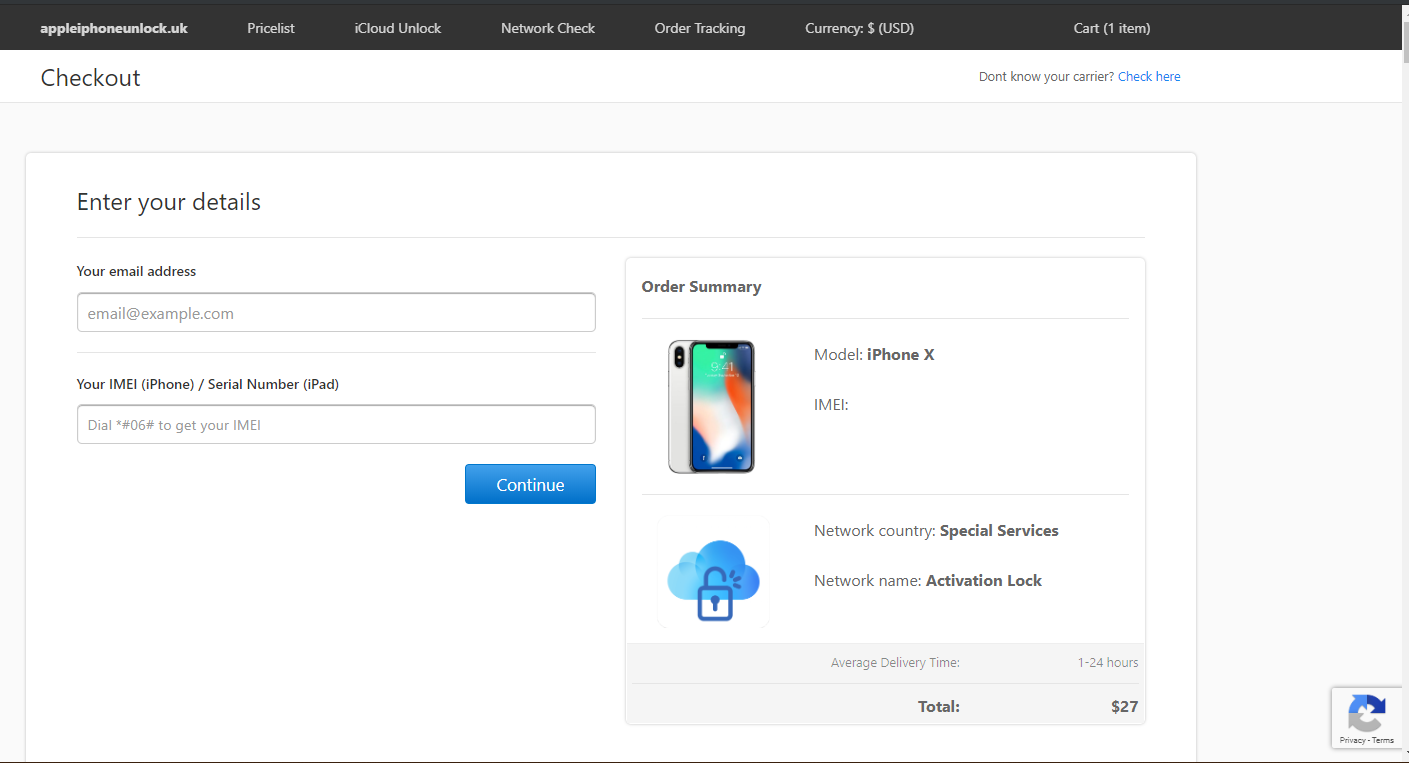This screenshot has height=763, width=1409.
Task: Open reCAPTCHA Privacy link
Action: coord(1351,740)
